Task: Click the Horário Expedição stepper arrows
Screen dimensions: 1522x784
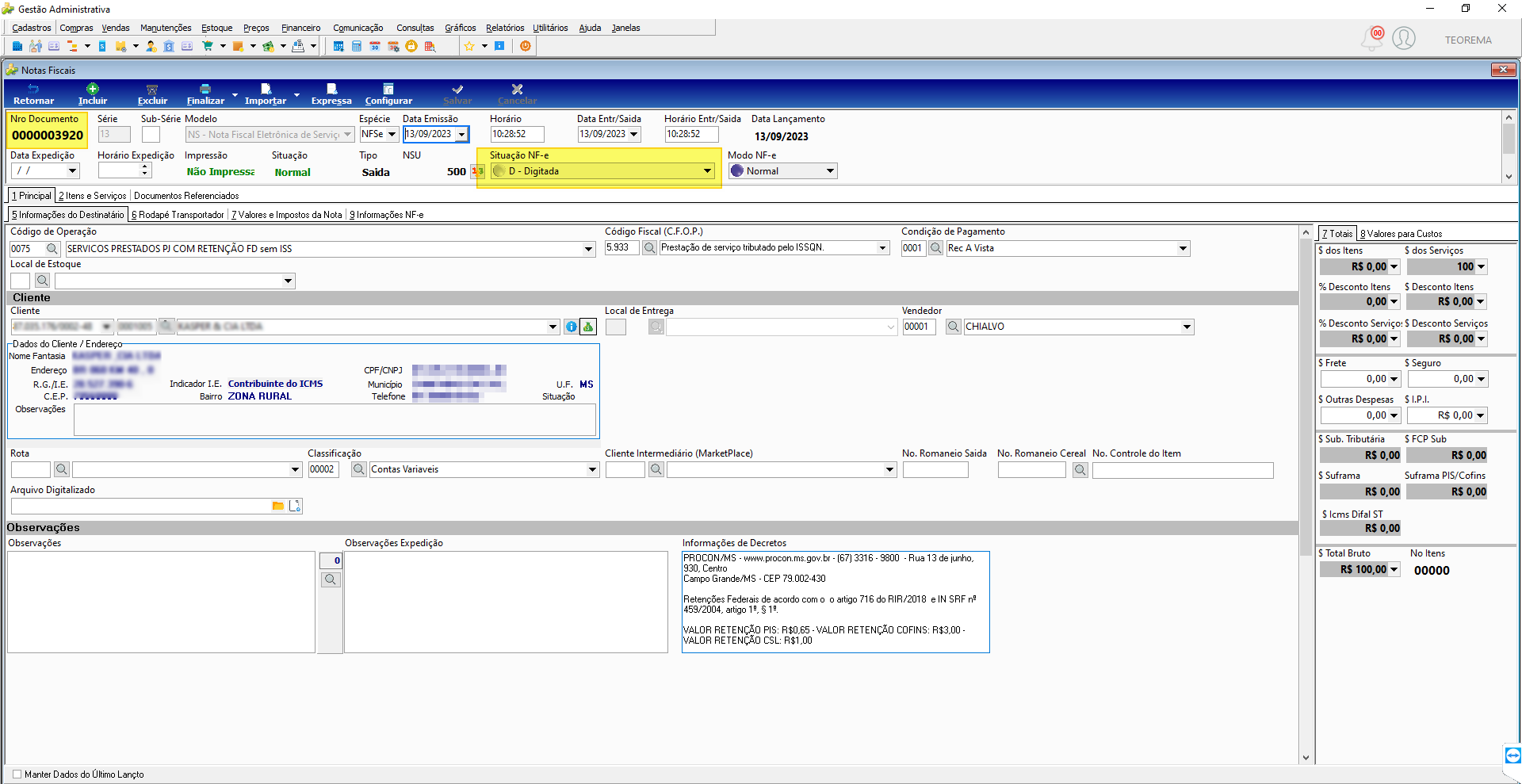Action: [144, 170]
